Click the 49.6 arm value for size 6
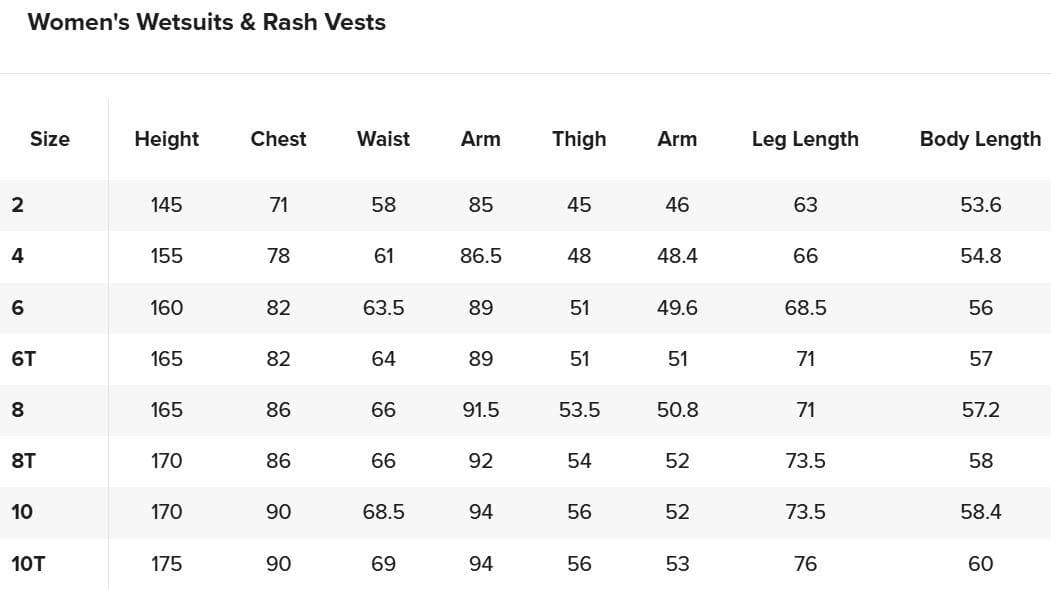 [677, 307]
